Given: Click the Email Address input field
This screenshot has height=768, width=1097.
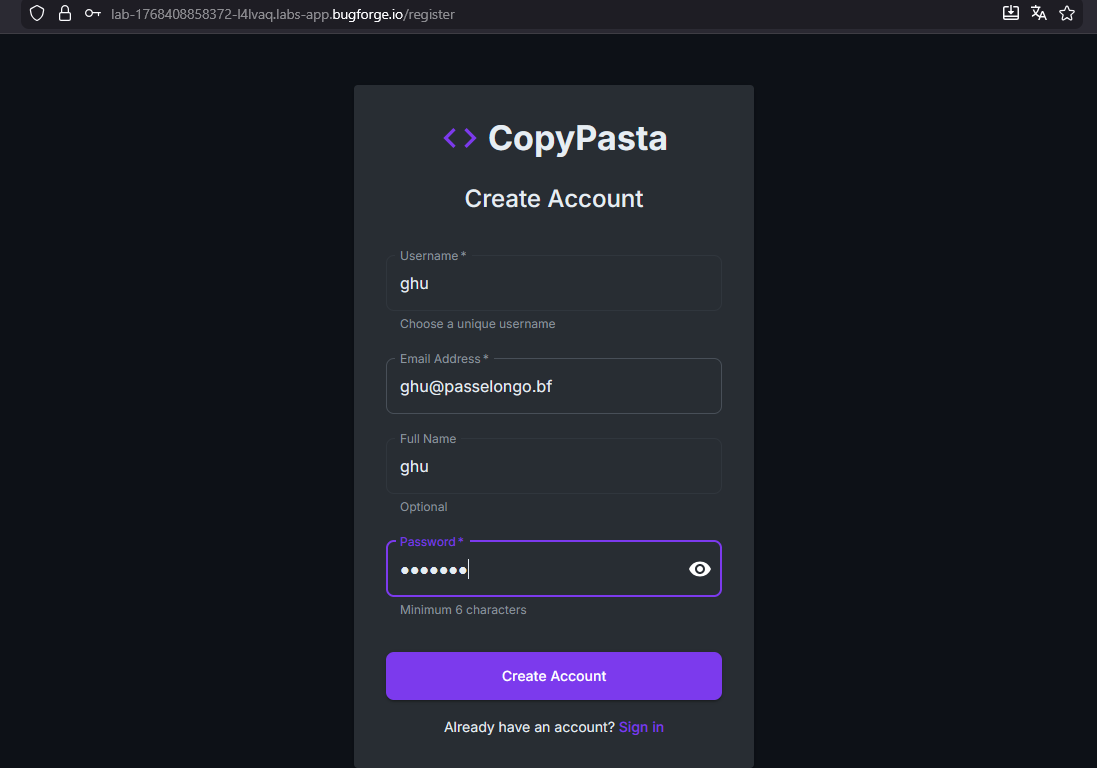Looking at the screenshot, I should pyautogui.click(x=553, y=386).
